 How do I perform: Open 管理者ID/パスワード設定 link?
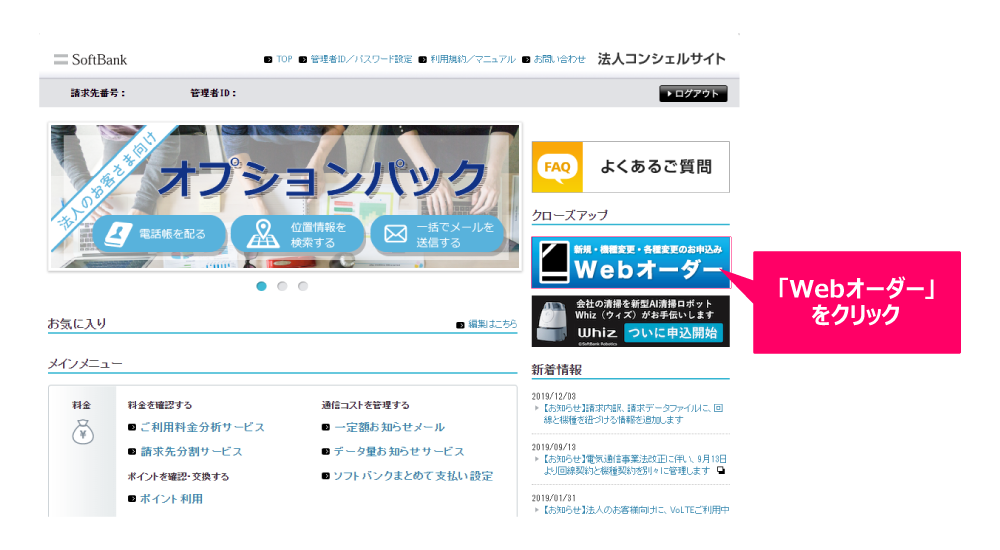[361, 59]
